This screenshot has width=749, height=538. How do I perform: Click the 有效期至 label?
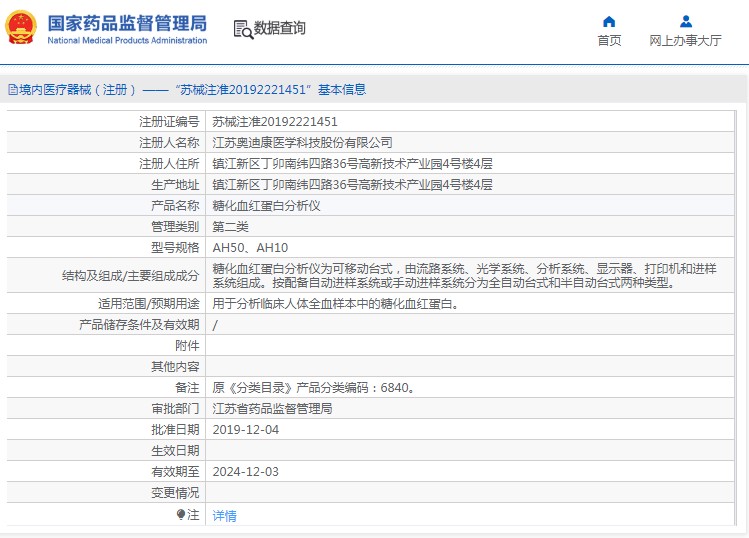(x=175, y=472)
